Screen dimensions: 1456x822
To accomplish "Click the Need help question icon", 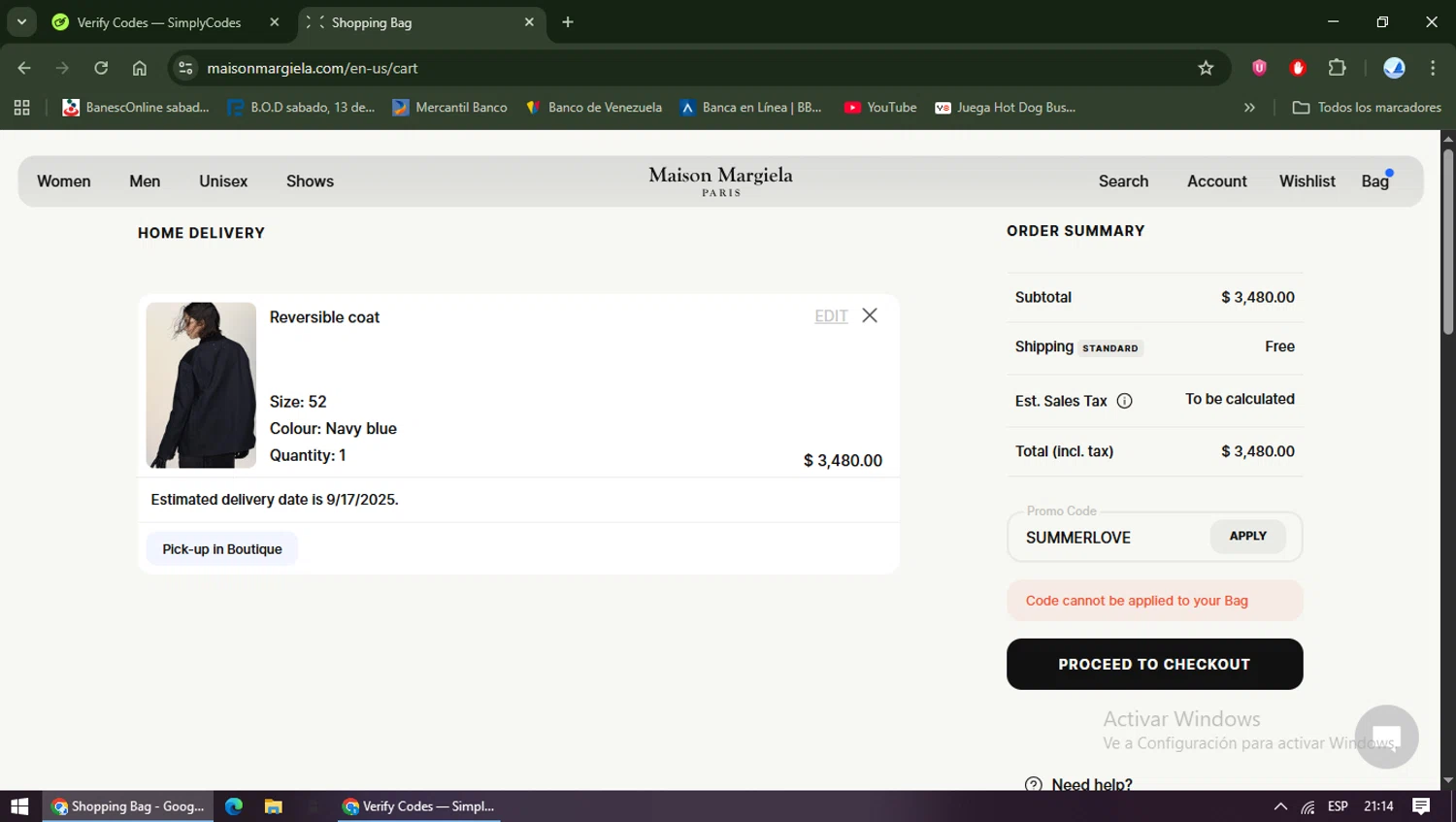I will (1034, 784).
